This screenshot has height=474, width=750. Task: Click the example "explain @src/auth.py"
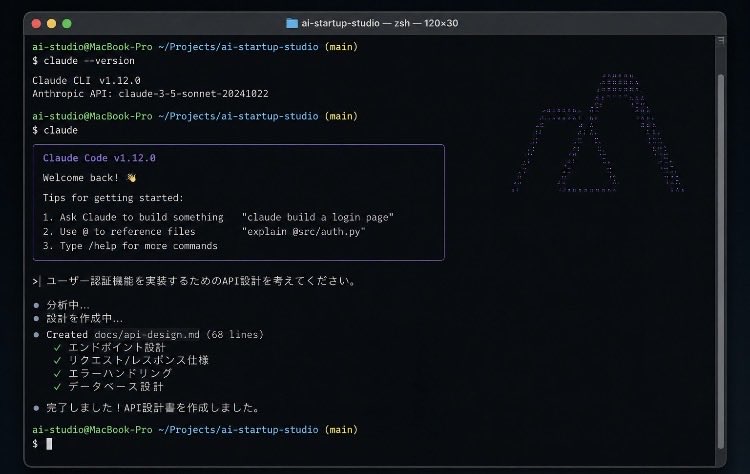[x=304, y=231]
